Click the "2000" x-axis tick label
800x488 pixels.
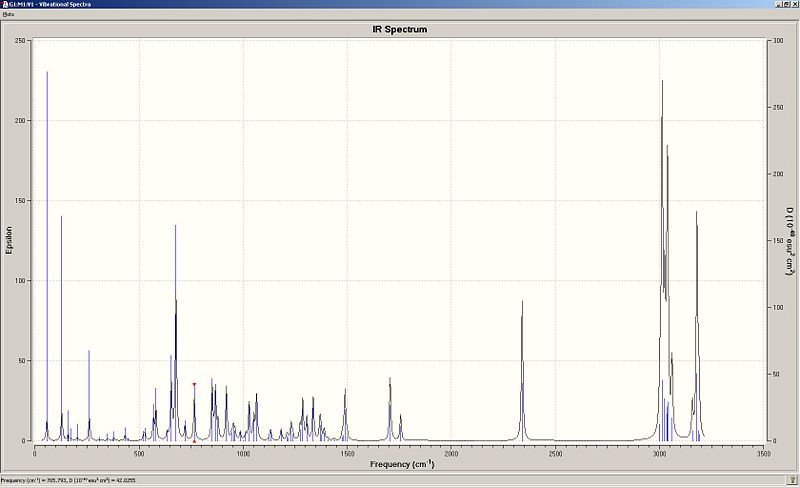pos(451,453)
